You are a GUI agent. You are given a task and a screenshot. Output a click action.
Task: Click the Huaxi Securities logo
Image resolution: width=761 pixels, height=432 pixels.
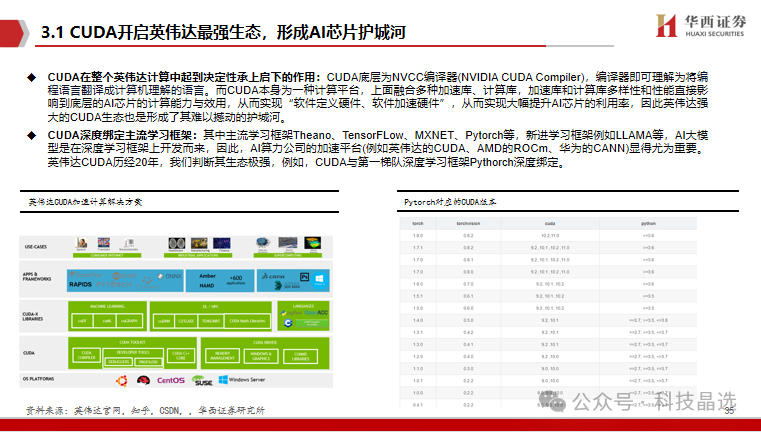coord(701,25)
